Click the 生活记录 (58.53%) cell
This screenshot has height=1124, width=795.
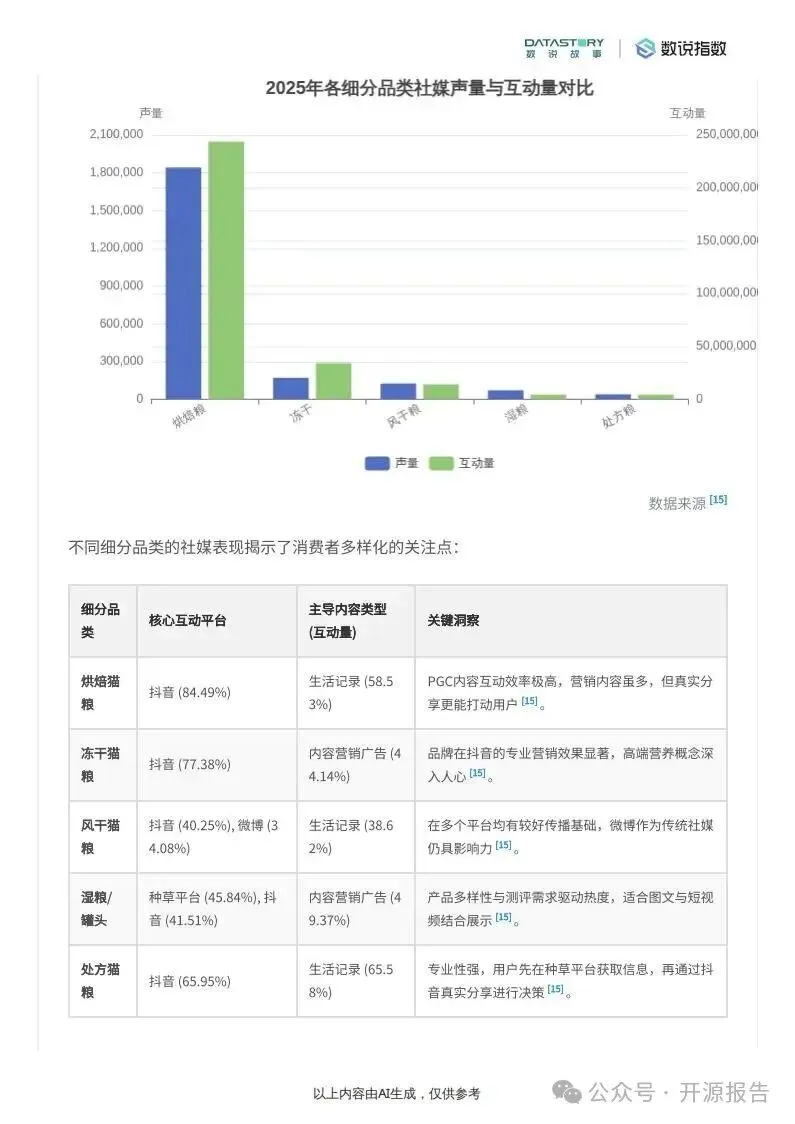click(x=356, y=692)
